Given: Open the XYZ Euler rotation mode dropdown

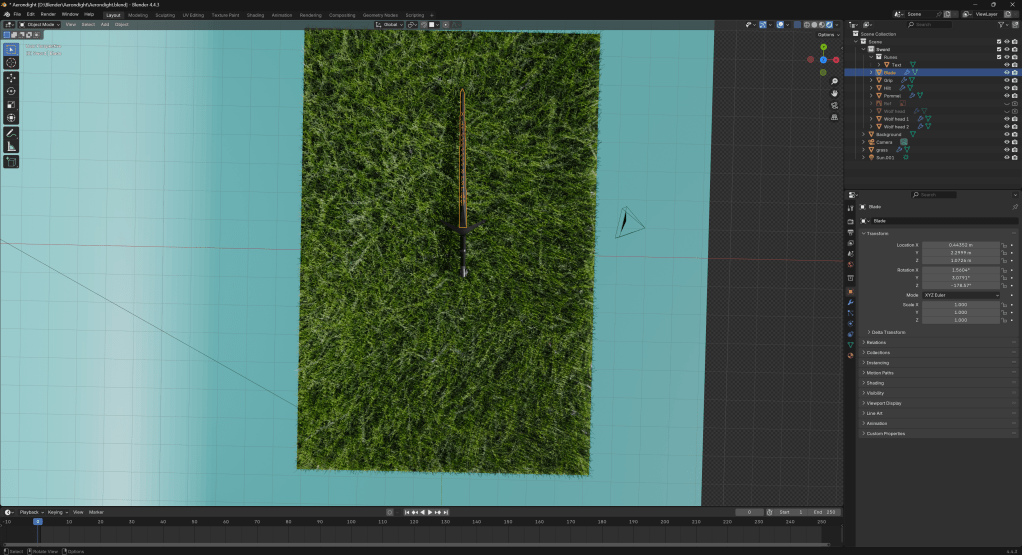Looking at the screenshot, I should click(960, 295).
